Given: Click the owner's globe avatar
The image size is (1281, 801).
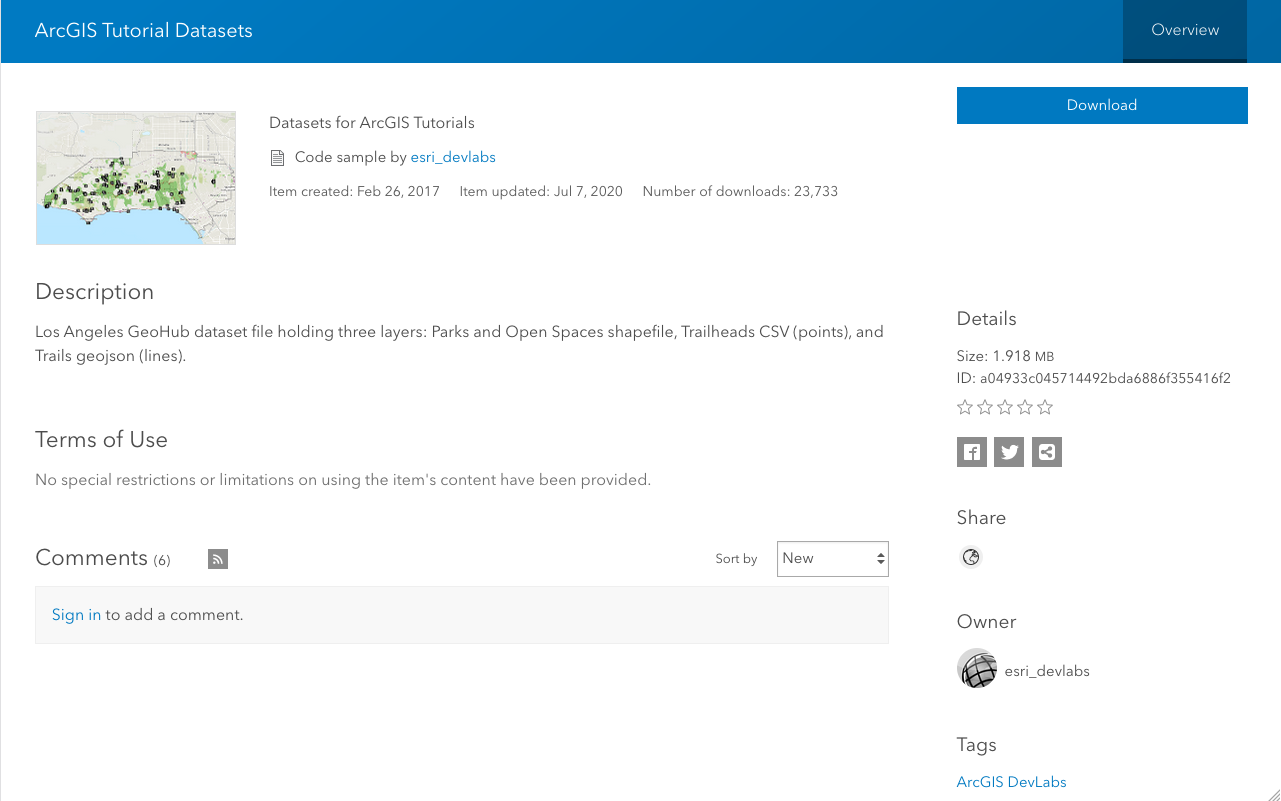Looking at the screenshot, I should coord(977,669).
